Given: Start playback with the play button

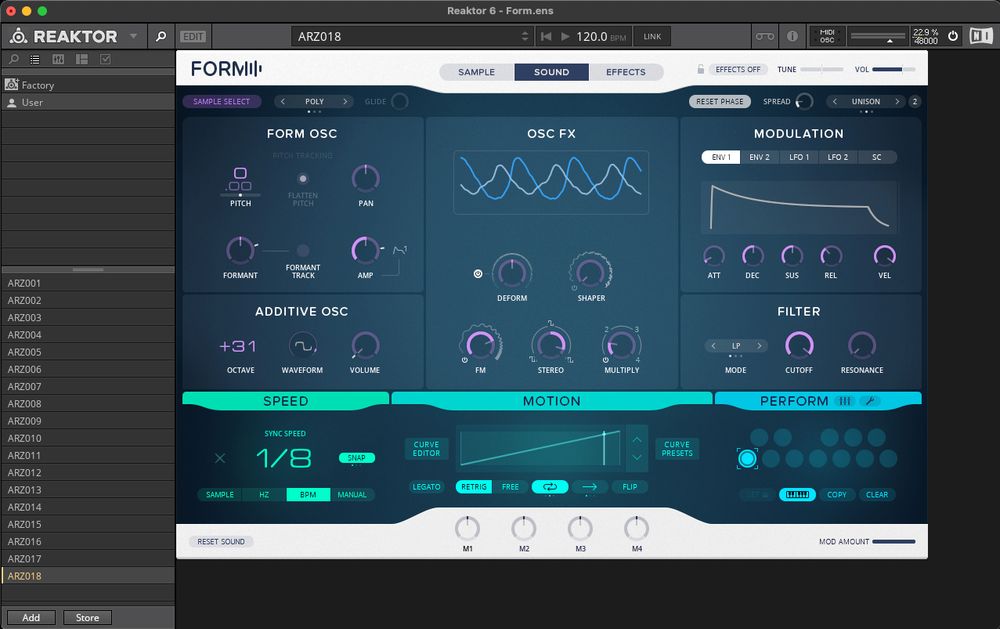Looking at the screenshot, I should pyautogui.click(x=565, y=36).
